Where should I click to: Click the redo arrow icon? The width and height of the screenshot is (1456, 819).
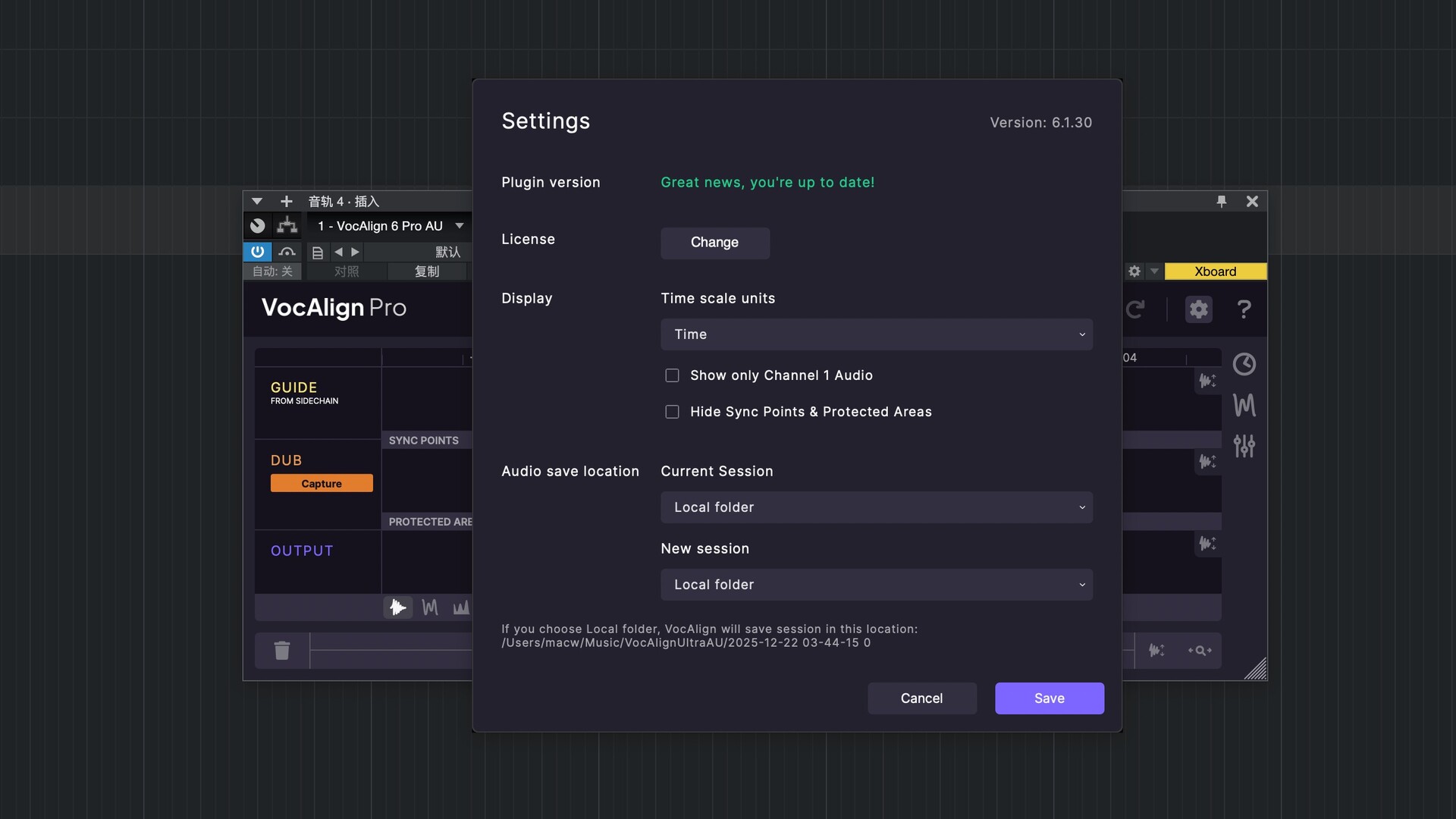coord(1135,309)
